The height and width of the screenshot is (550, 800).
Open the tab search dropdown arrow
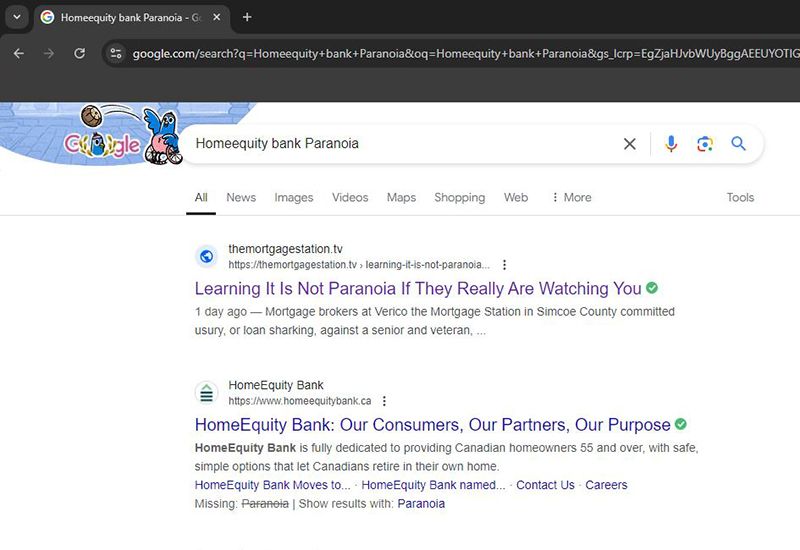[x=17, y=17]
